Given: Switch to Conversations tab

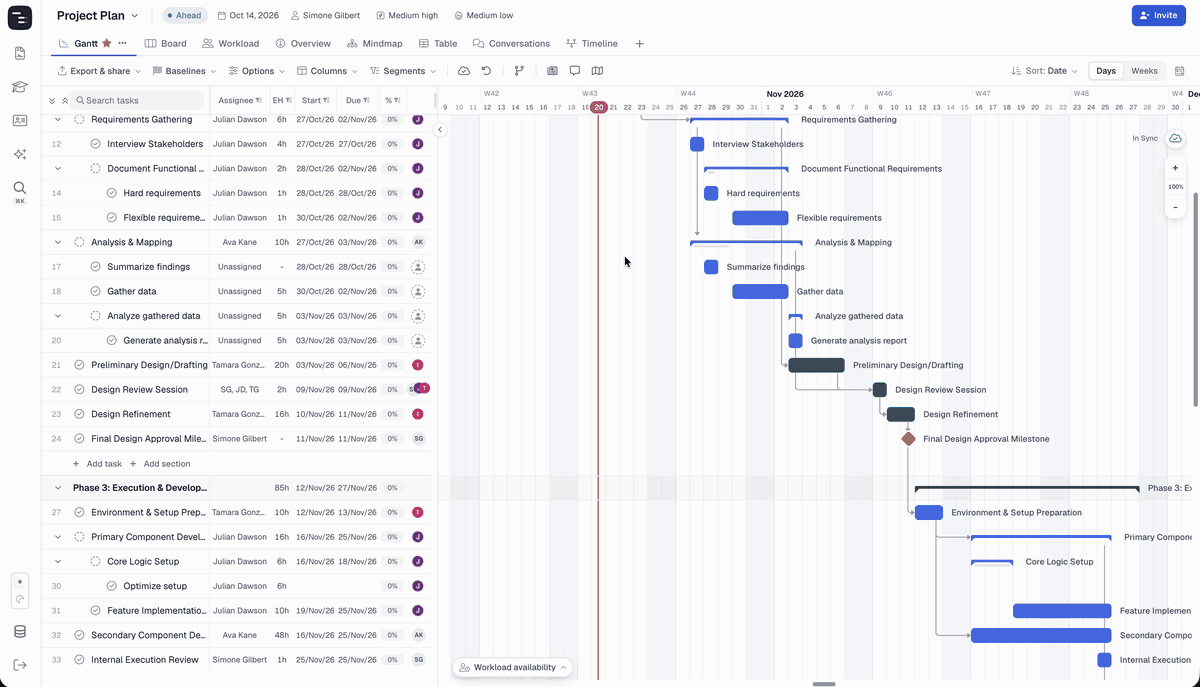Looking at the screenshot, I should [512, 44].
